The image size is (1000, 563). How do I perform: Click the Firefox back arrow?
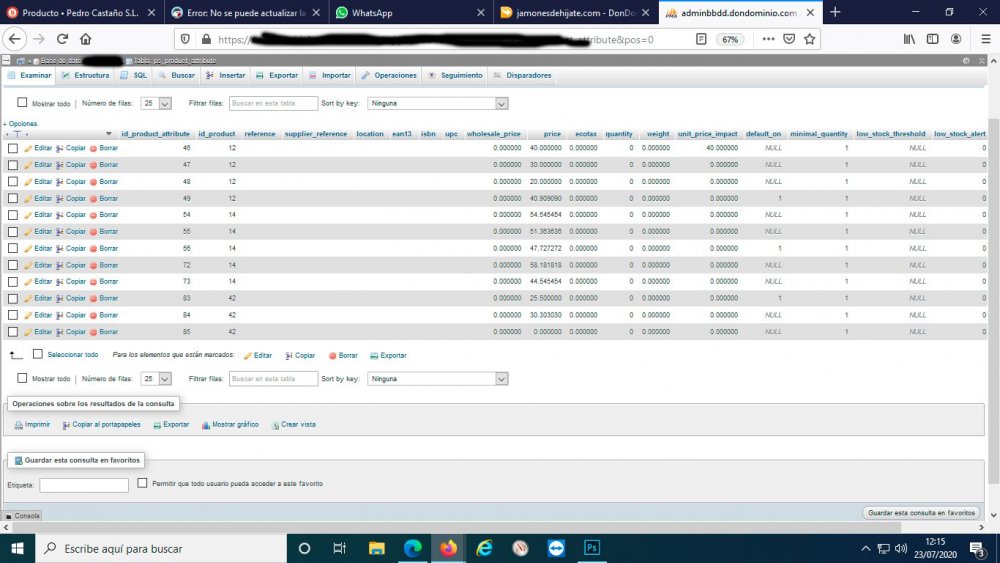pos(14,39)
